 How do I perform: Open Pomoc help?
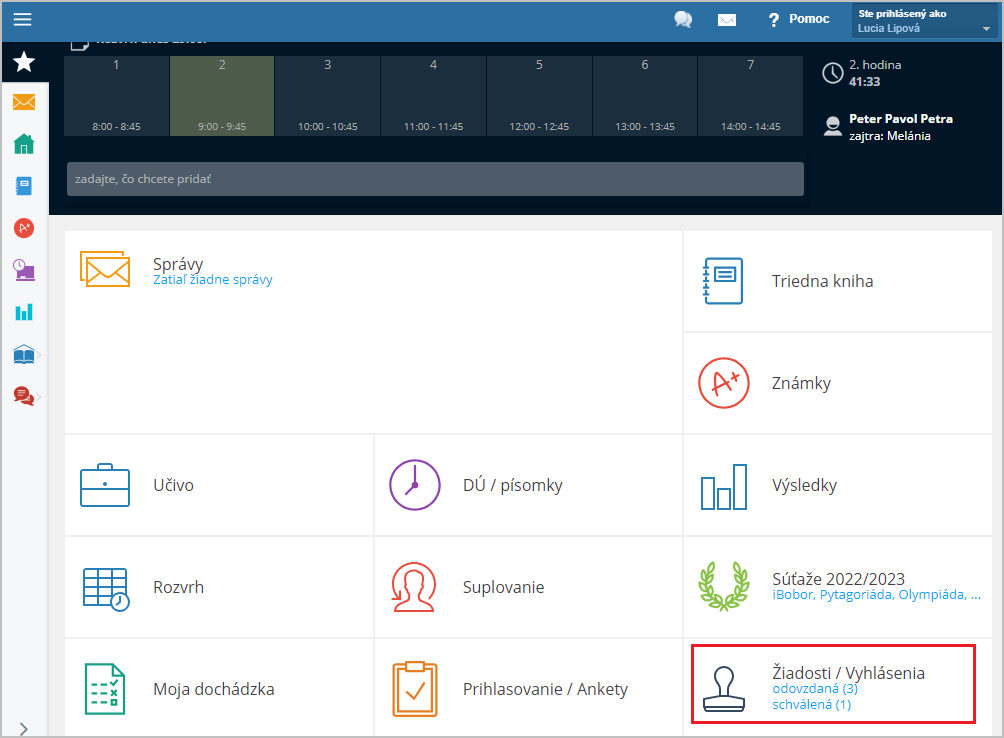[798, 19]
